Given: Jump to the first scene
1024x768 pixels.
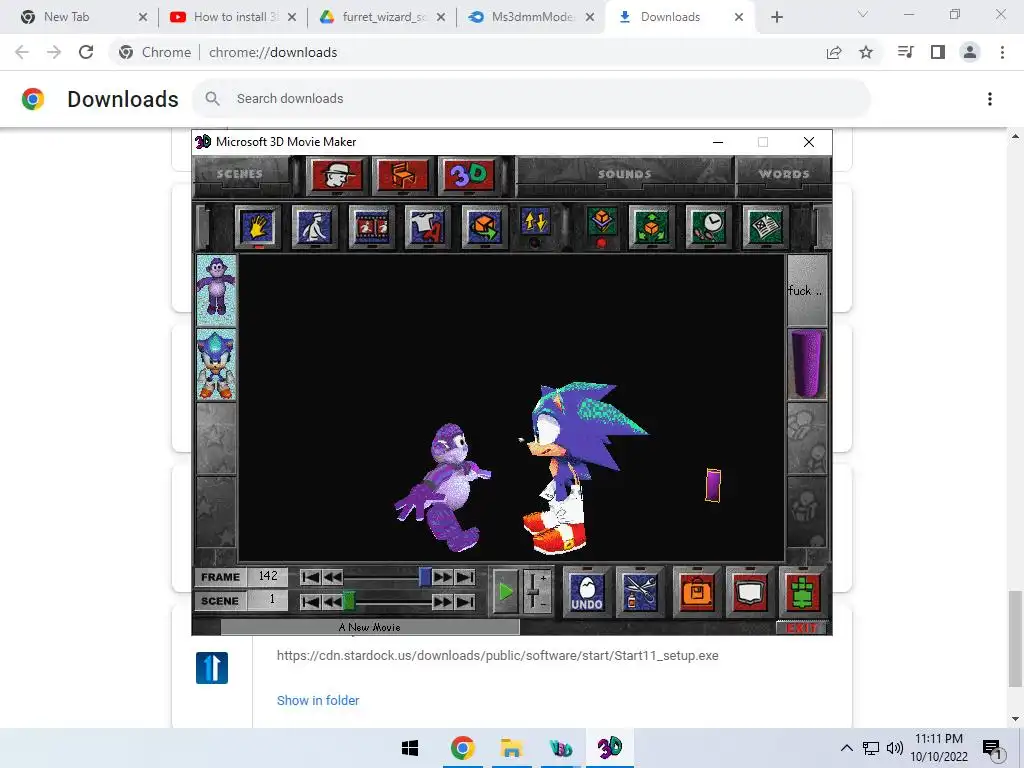Looking at the screenshot, I should click(310, 601).
